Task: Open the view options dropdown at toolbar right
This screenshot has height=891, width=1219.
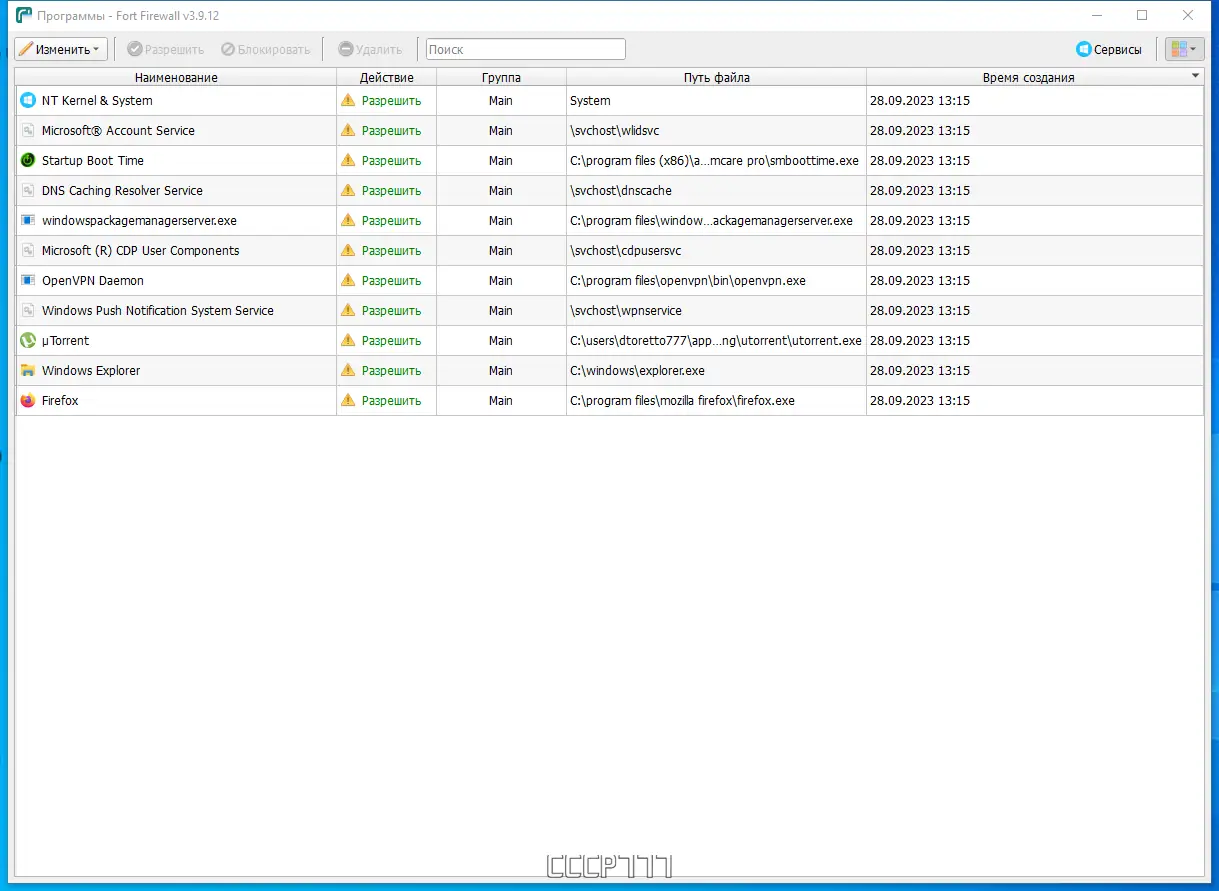Action: point(1185,49)
